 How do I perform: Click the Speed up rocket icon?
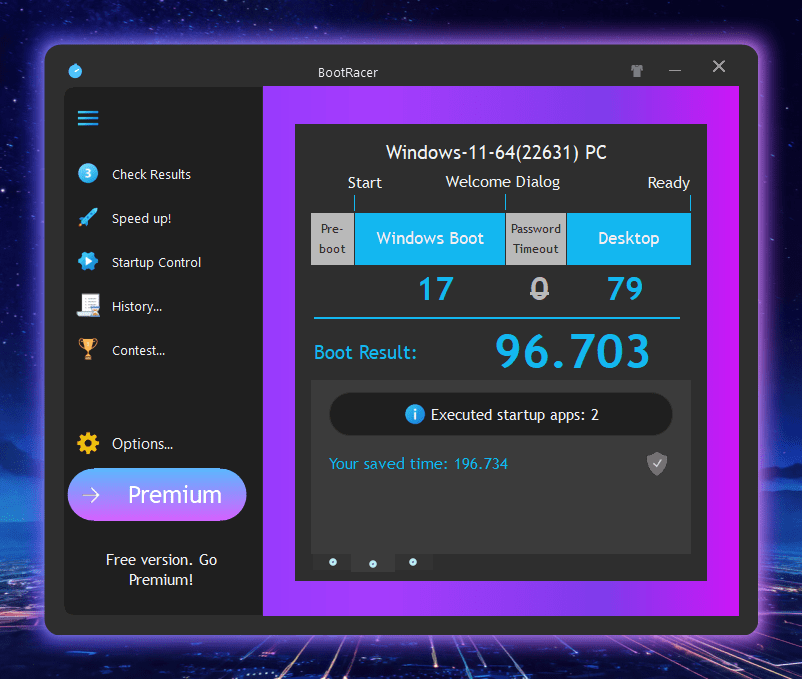(88, 217)
